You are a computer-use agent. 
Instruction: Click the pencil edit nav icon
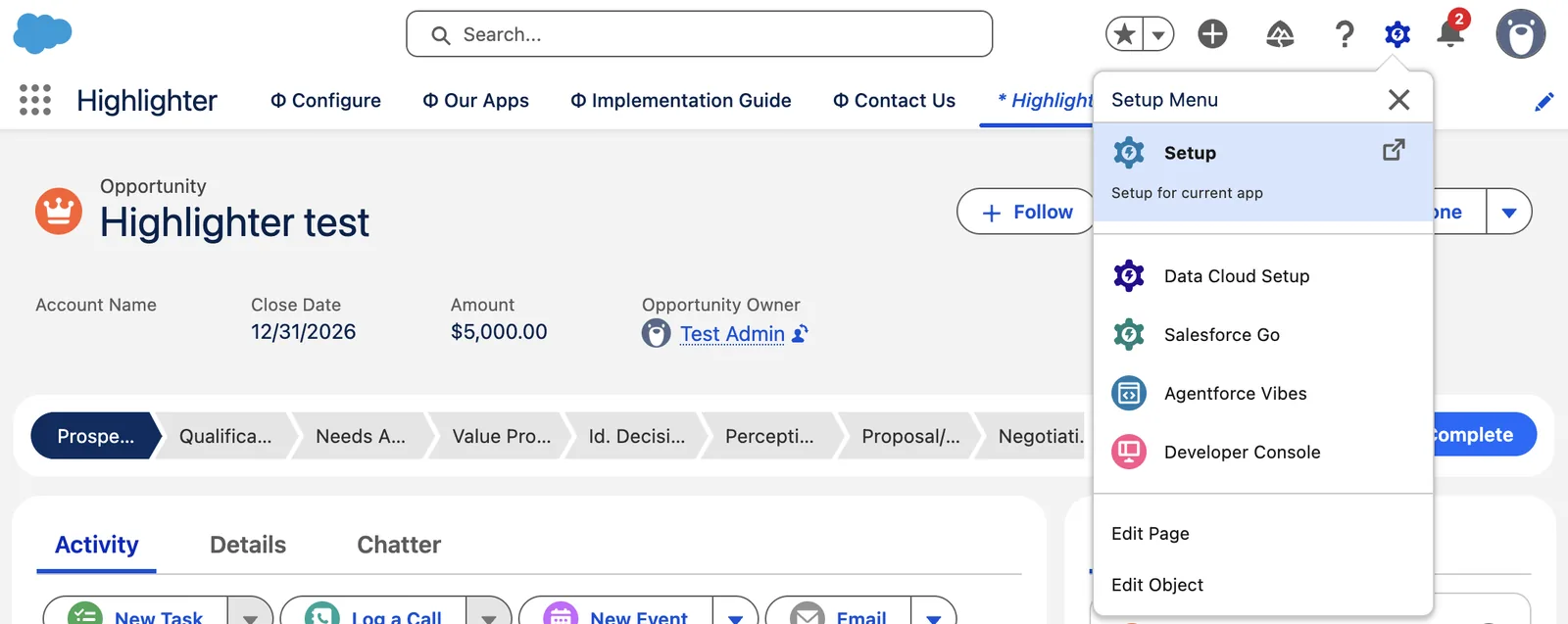1544,101
